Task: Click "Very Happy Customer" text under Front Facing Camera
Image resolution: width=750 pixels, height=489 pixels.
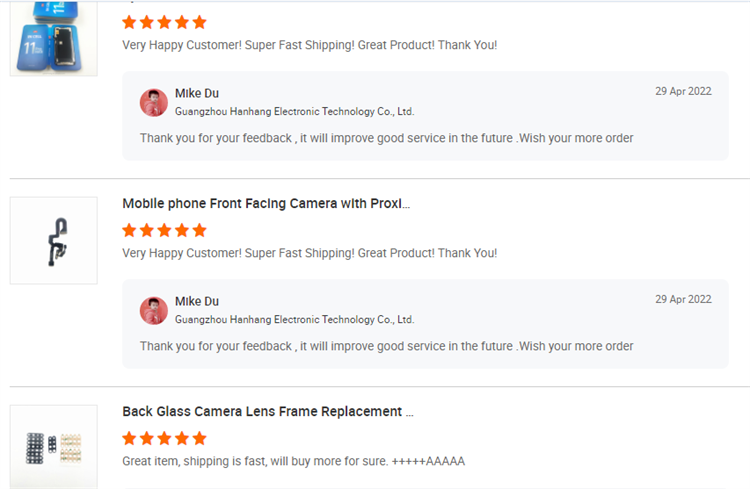Action: coord(309,253)
